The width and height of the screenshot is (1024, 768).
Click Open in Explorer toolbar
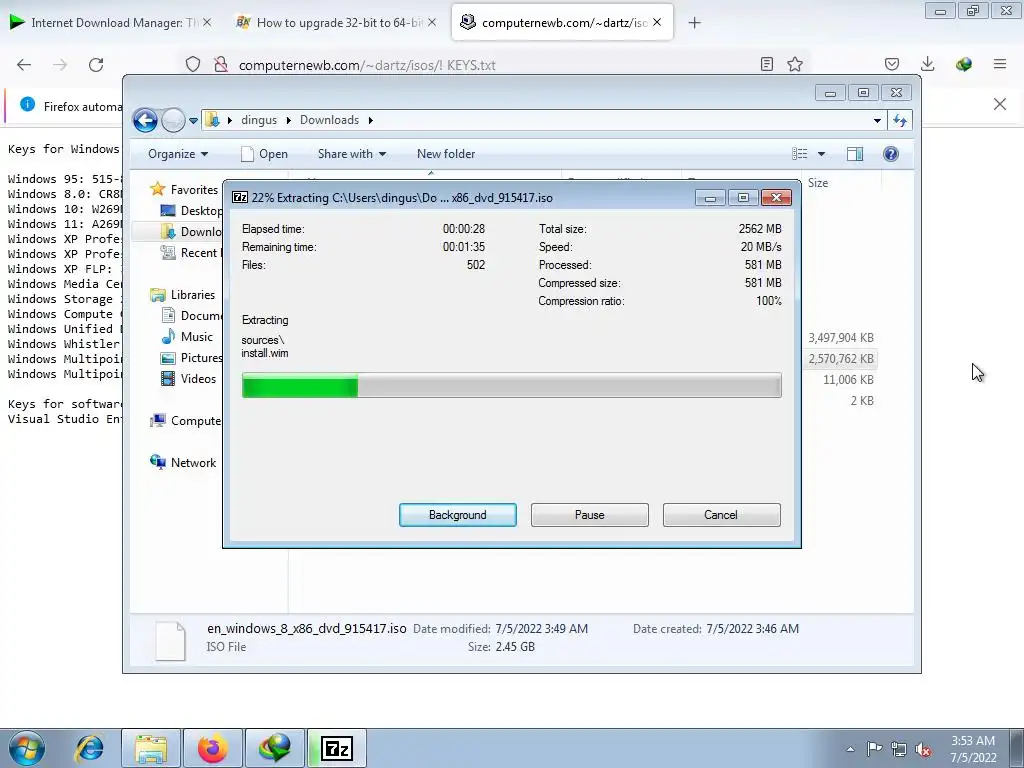click(x=264, y=154)
